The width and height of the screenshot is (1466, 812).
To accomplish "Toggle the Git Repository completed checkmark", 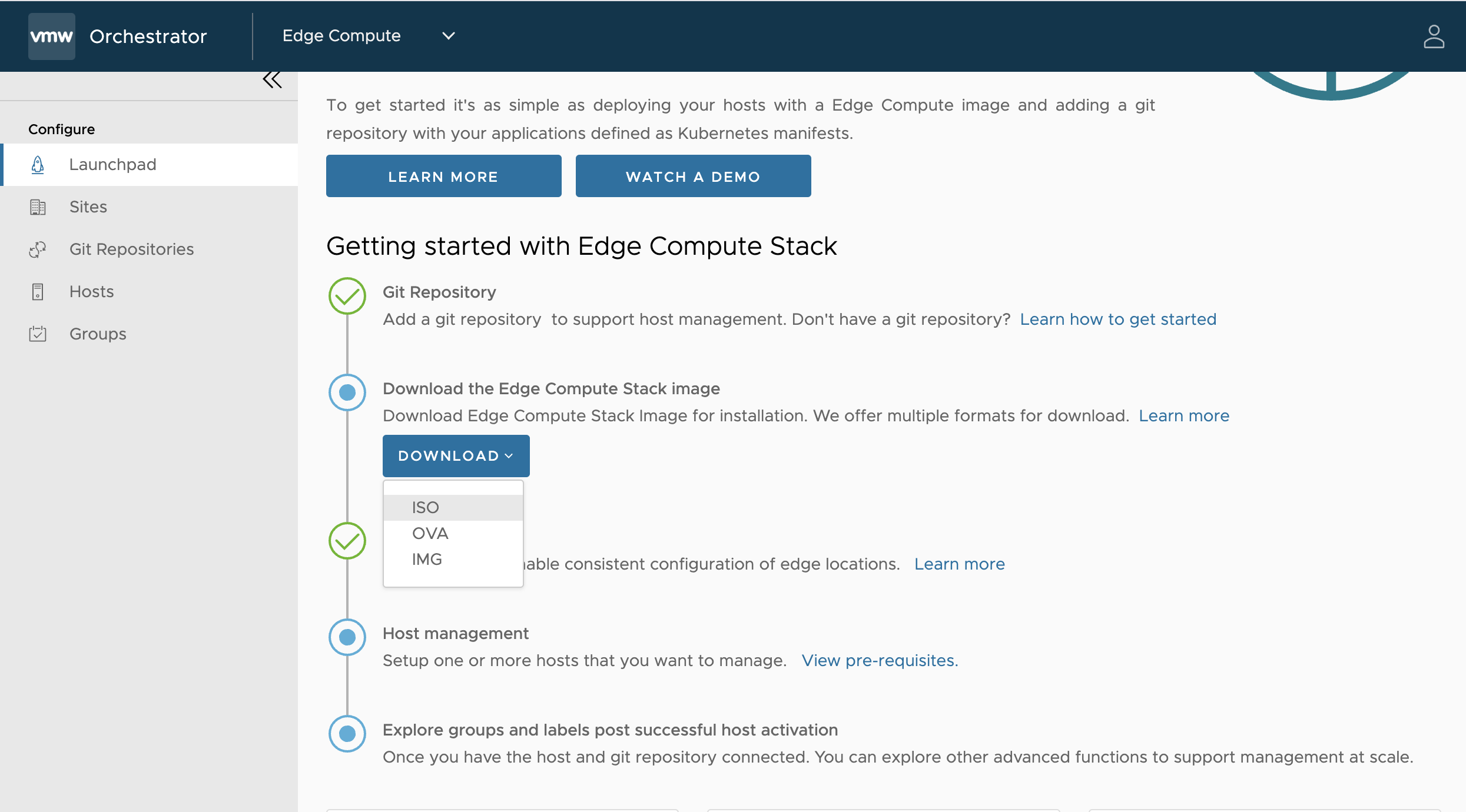I will (x=348, y=294).
